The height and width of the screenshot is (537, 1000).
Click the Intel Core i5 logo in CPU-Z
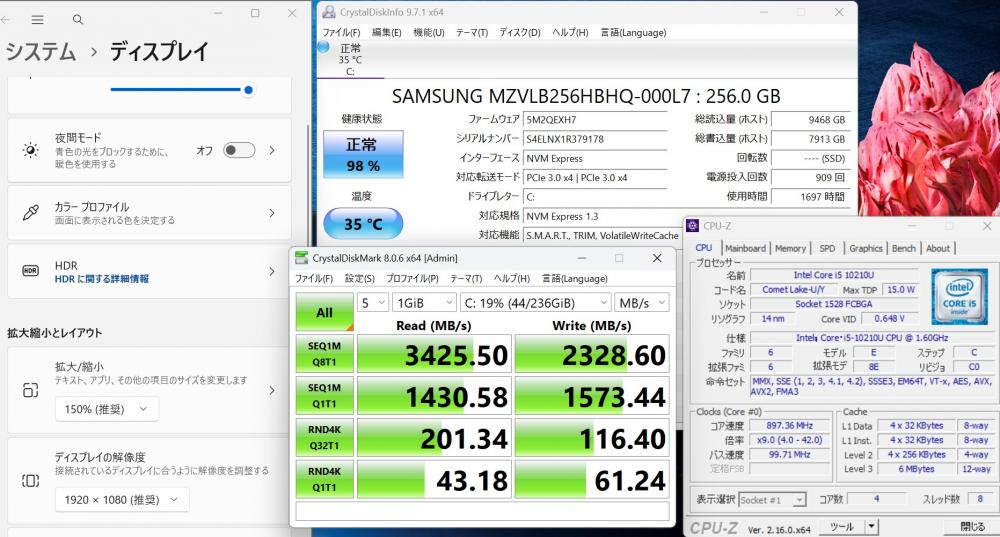[959, 297]
